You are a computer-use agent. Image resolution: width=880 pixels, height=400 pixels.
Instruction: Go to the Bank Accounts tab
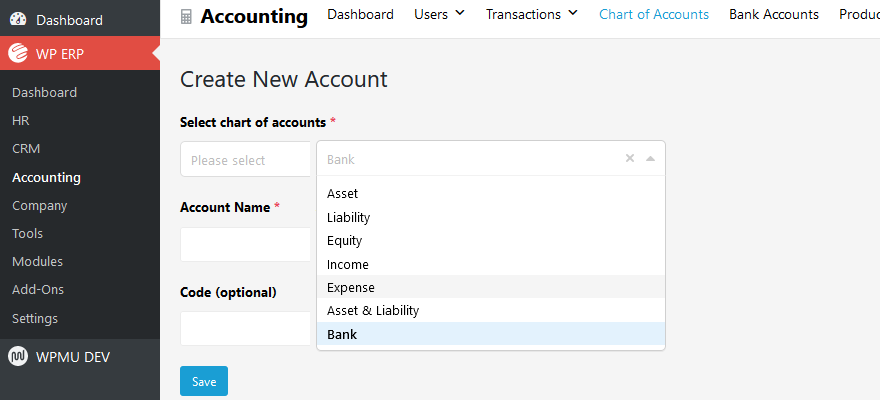coord(774,15)
